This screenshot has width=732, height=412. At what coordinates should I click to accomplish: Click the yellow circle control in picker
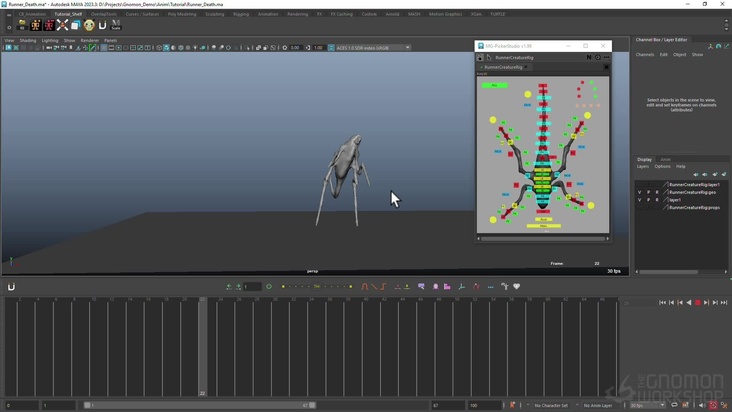(x=528, y=94)
